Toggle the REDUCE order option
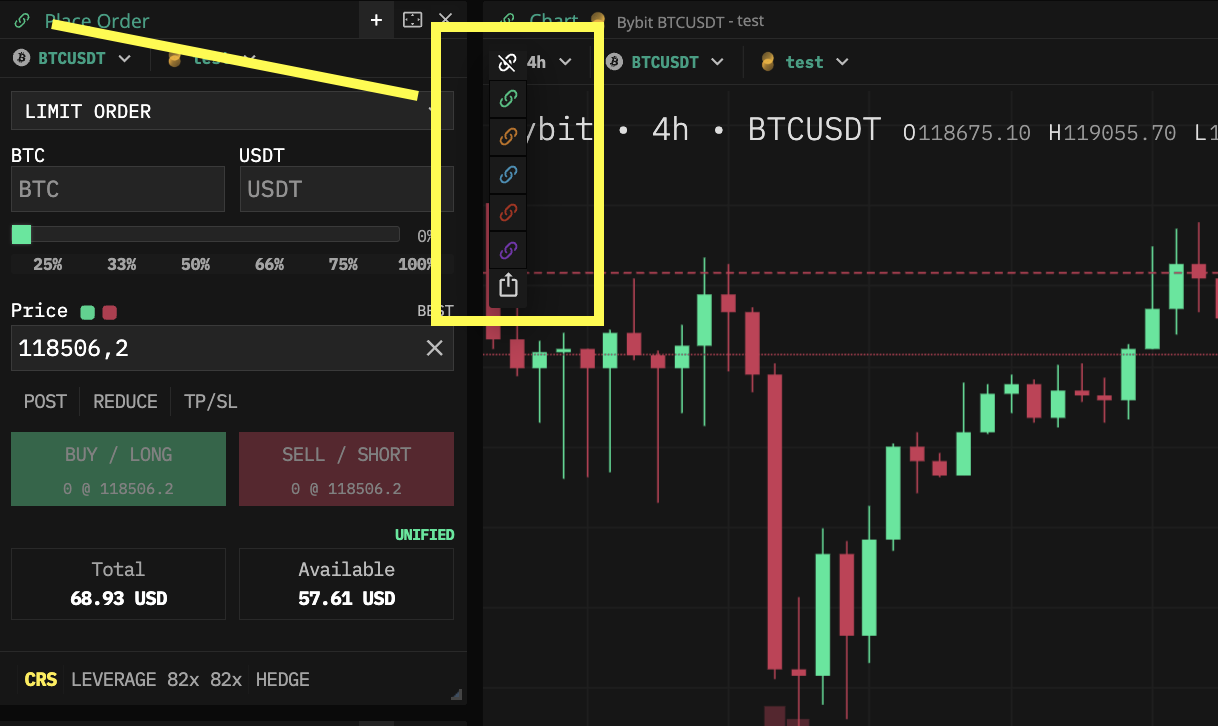The width and height of the screenshot is (1218, 726). pyautogui.click(x=125, y=401)
